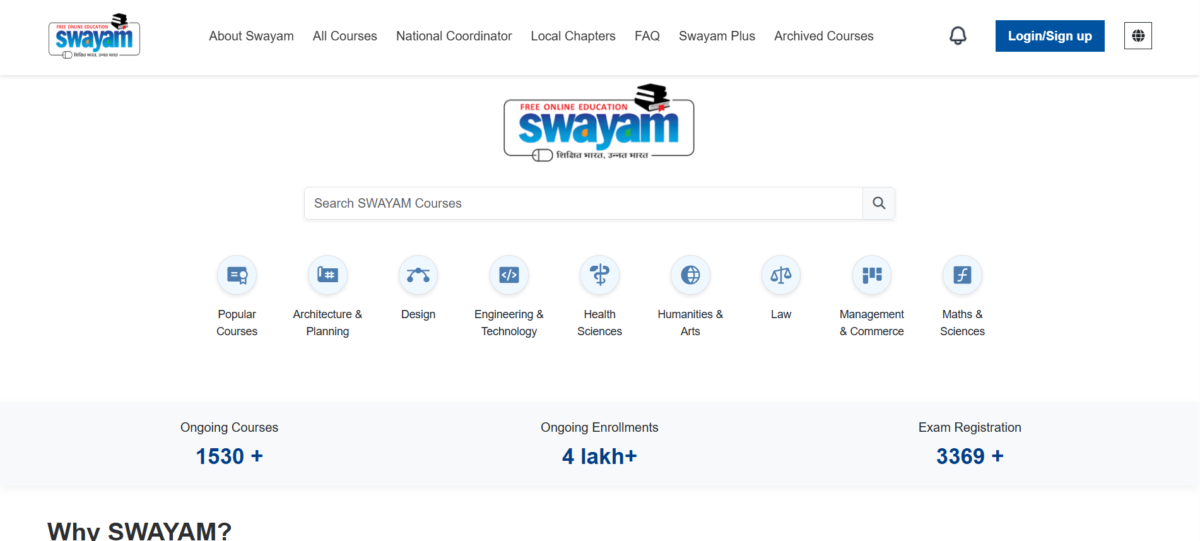
Task: Click the Exam Registration label
Action: tap(970, 427)
